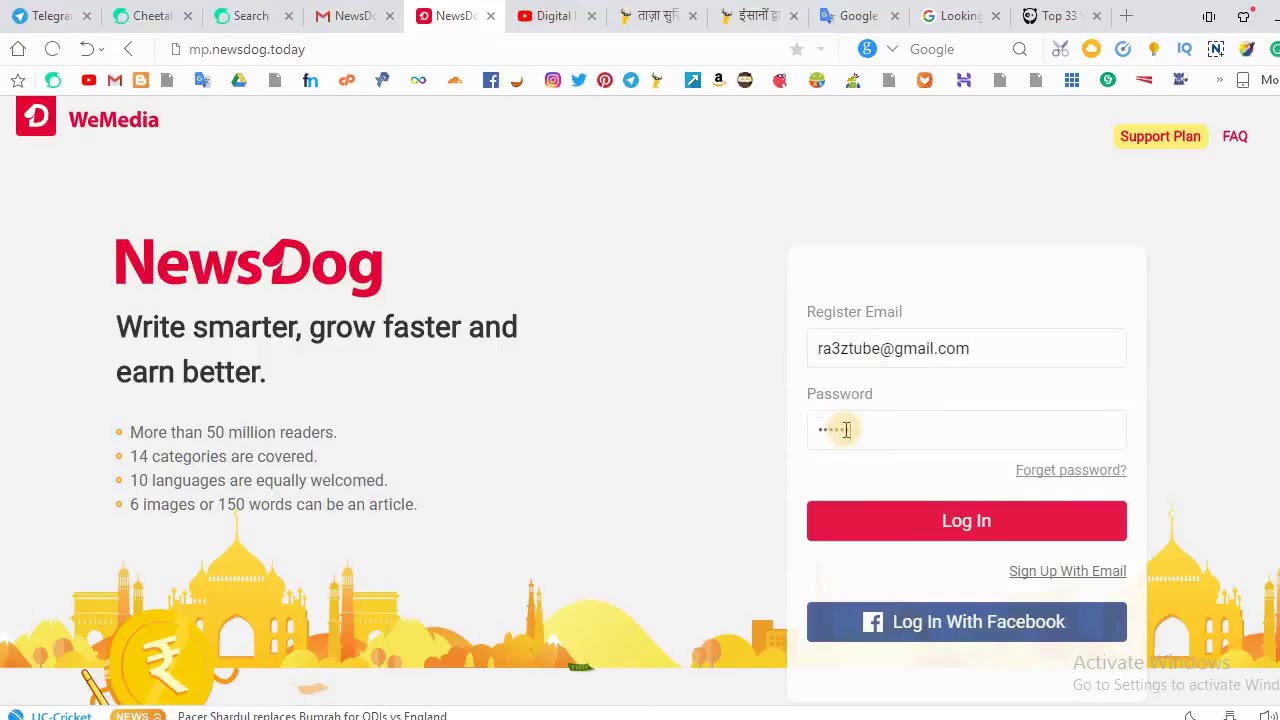Image resolution: width=1280 pixels, height=720 pixels.
Task: Bookmark this page with star icon
Action: (x=797, y=49)
